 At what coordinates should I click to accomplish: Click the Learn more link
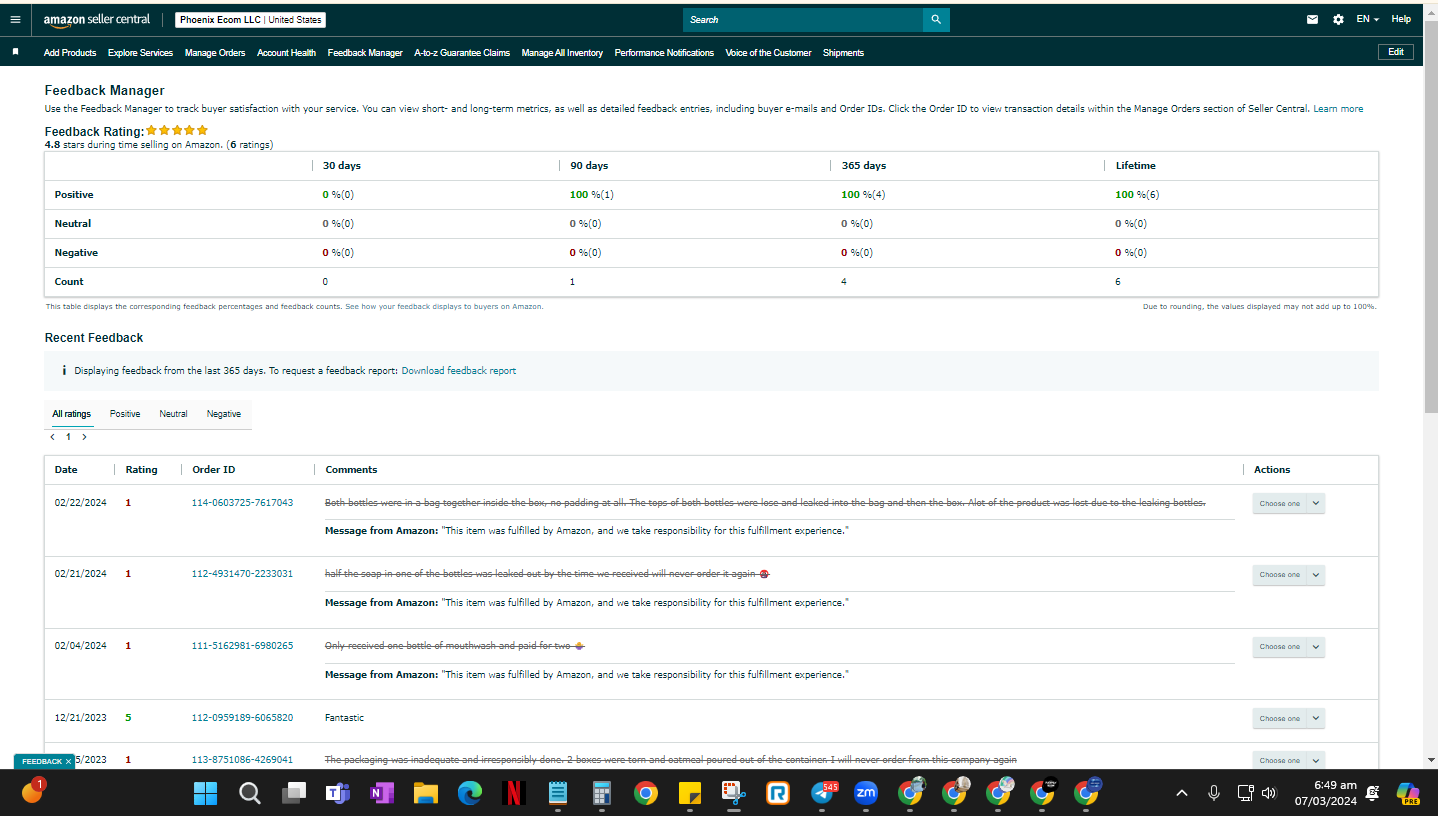pyautogui.click(x=1338, y=108)
